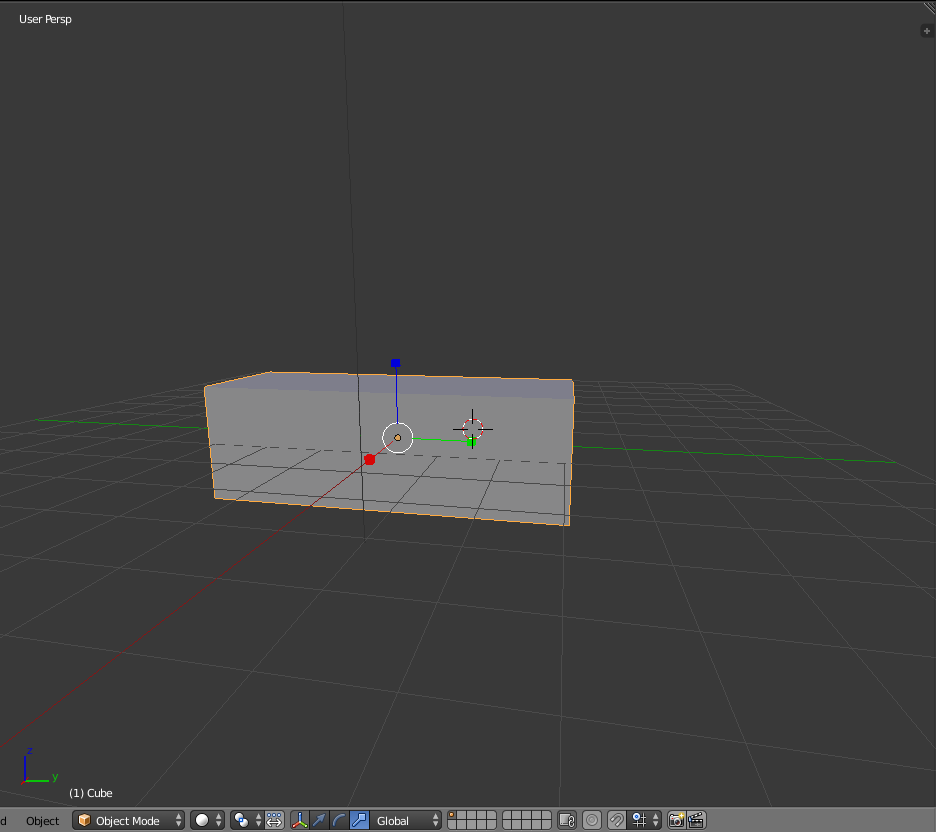Toggle manipulate center points icon
936x832 pixels.
pos(274,820)
